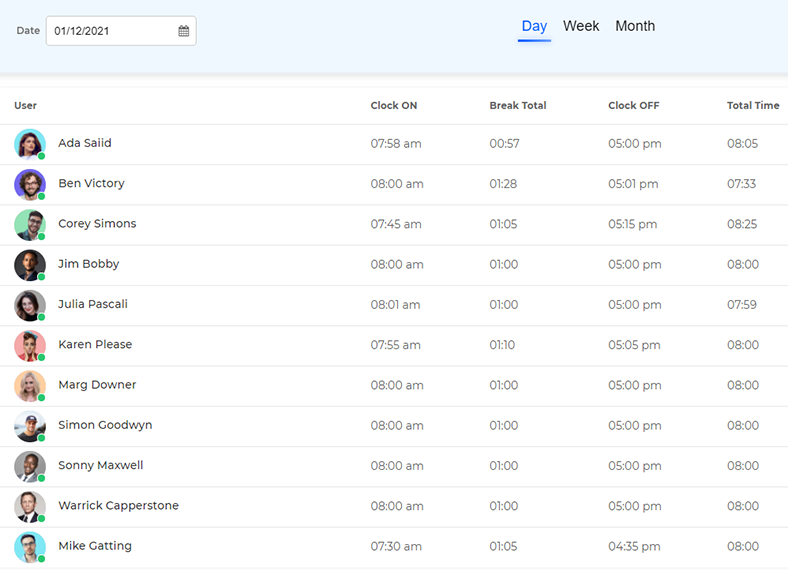The height and width of the screenshot is (571, 788).
Task: Open Corey Simons' name
Action: click(x=97, y=224)
